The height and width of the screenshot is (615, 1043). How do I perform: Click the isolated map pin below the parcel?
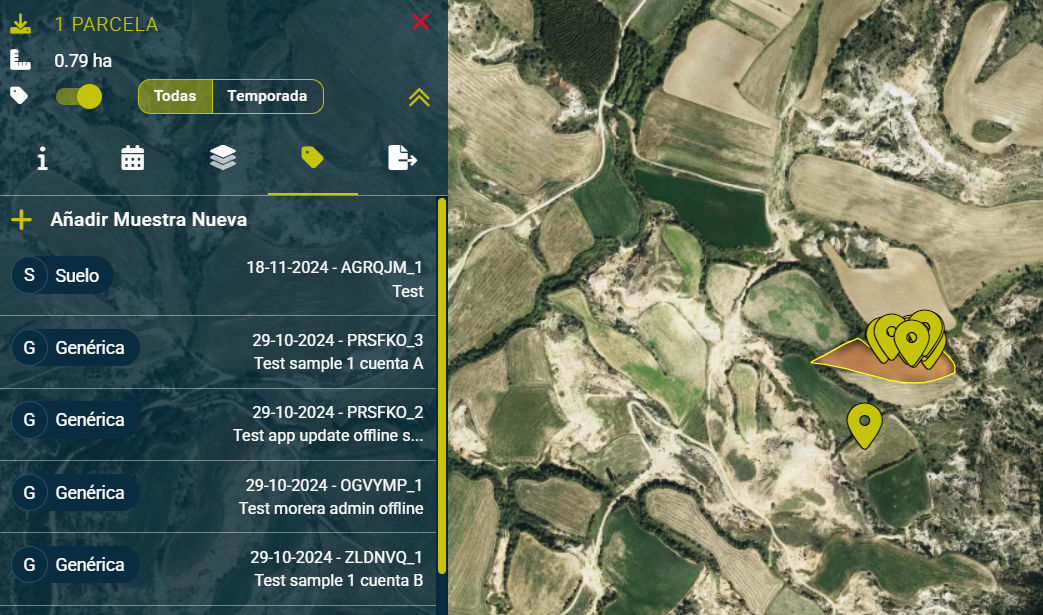click(864, 425)
